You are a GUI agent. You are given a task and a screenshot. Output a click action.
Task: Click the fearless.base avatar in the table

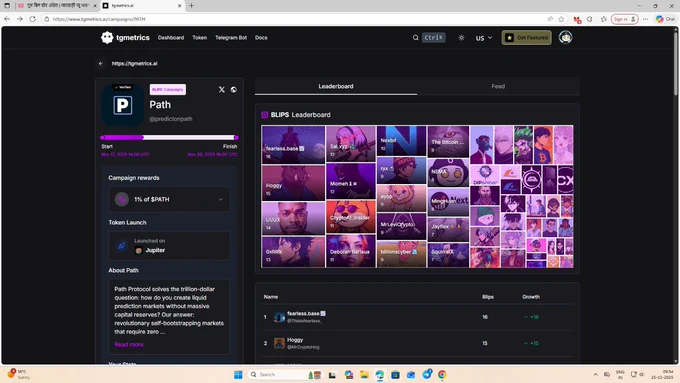click(279, 317)
